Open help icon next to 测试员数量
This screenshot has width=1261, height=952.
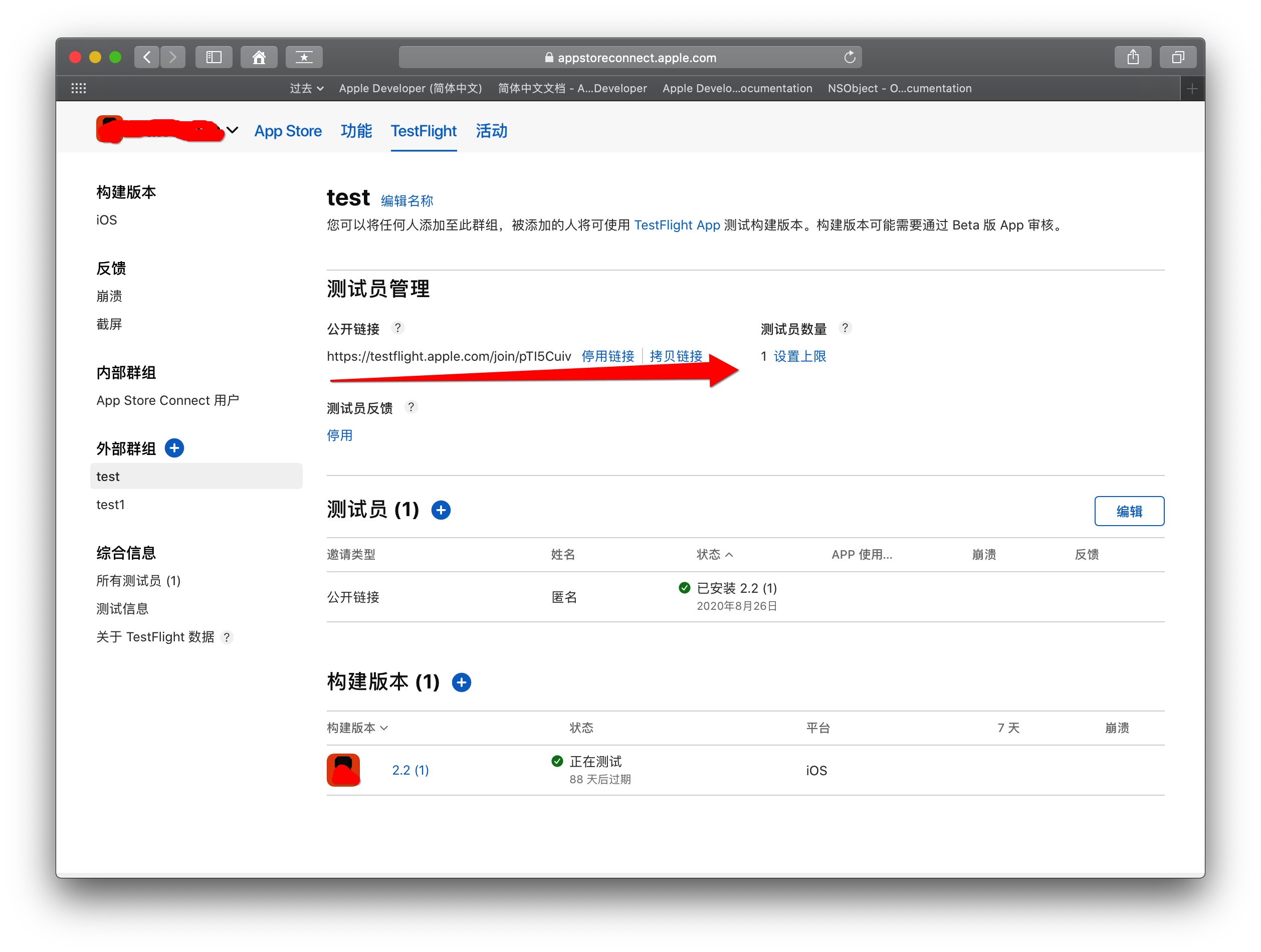click(x=846, y=328)
